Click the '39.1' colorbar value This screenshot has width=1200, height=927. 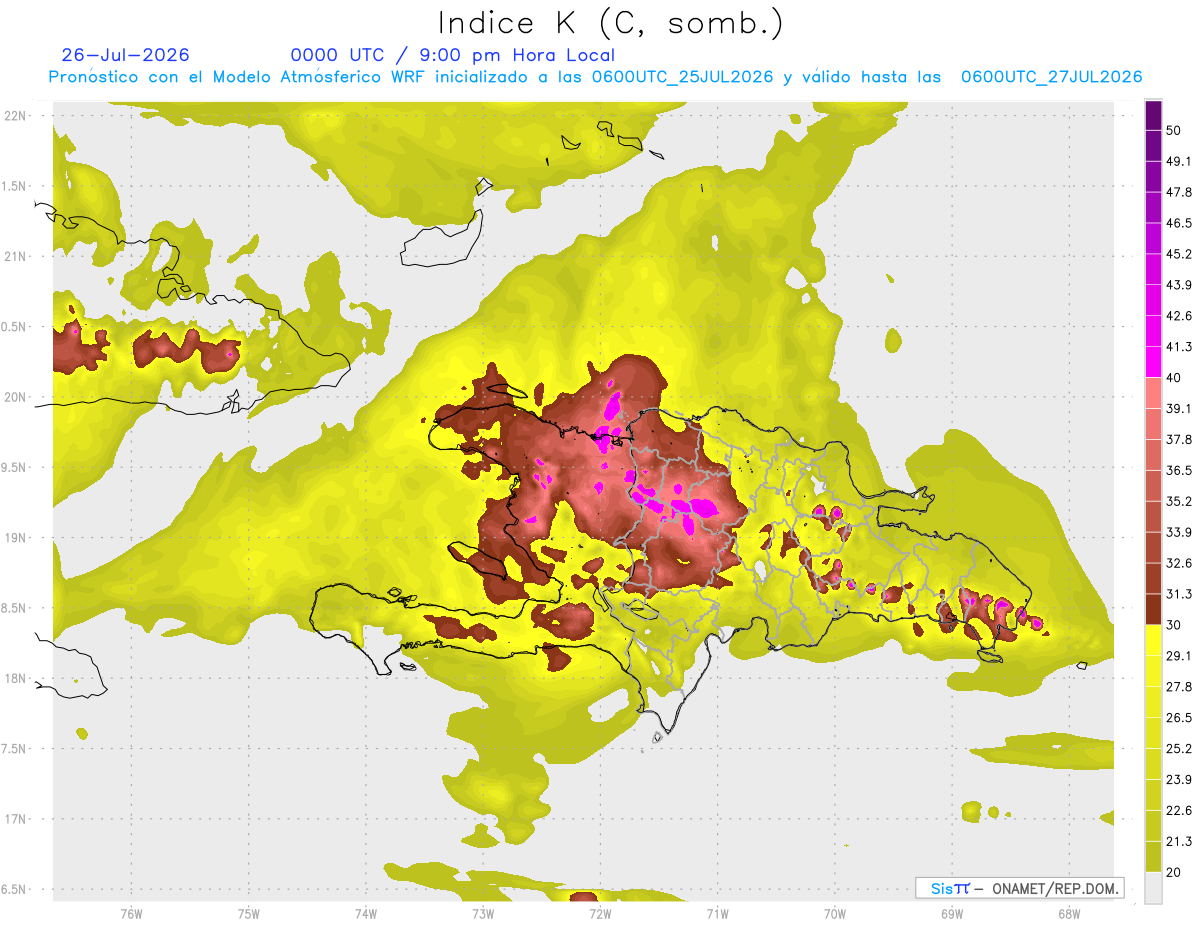point(1179,408)
